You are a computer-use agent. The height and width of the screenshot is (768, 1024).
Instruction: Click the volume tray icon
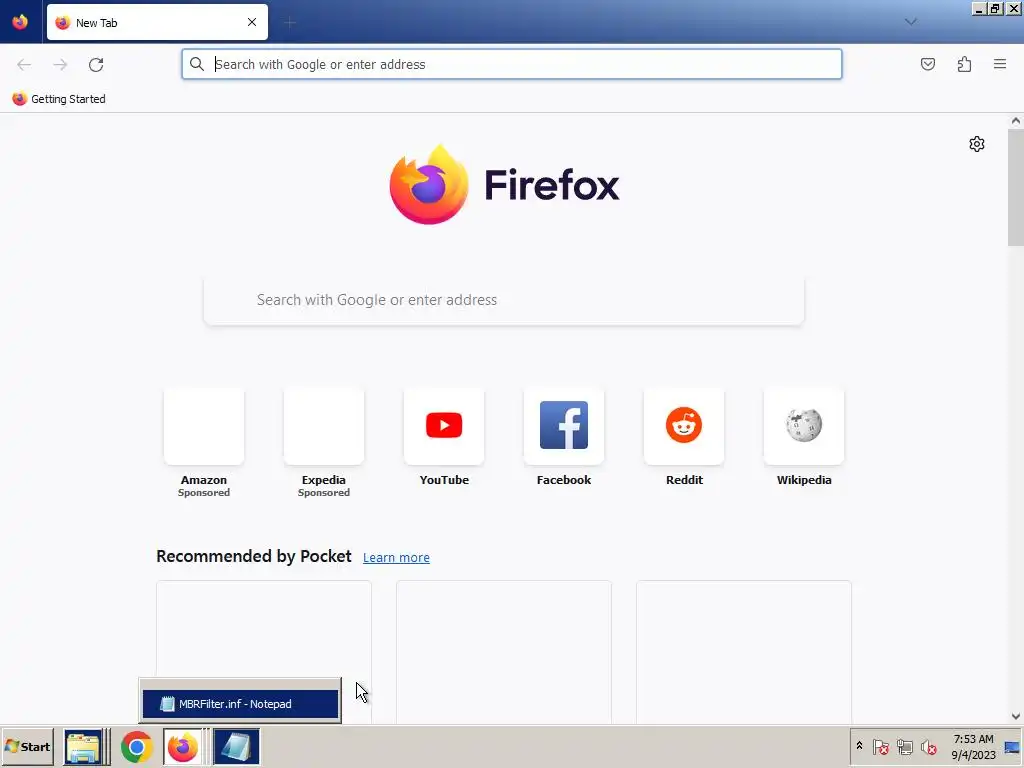929,746
